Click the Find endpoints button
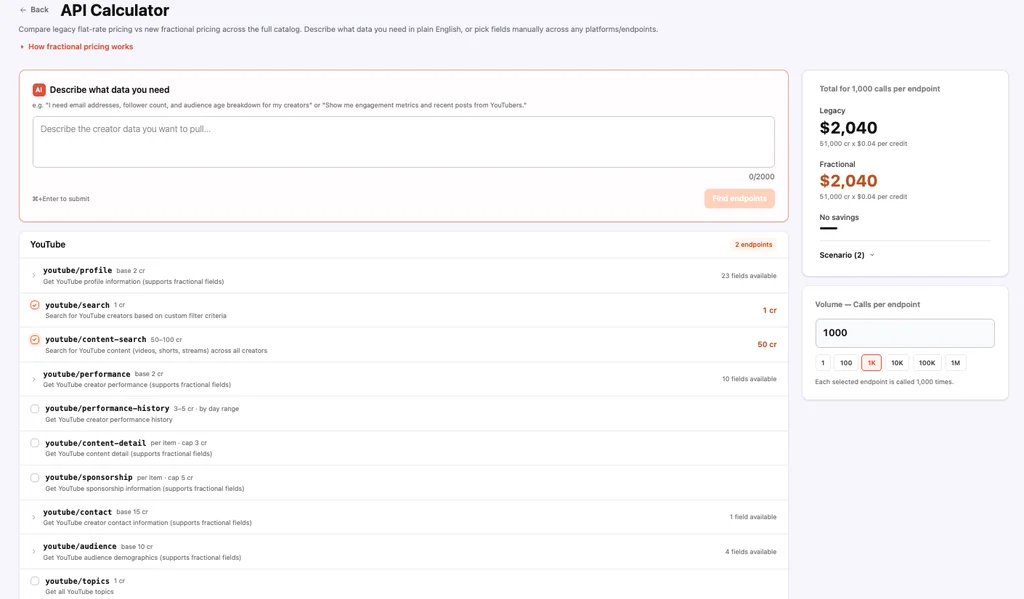 (x=739, y=199)
